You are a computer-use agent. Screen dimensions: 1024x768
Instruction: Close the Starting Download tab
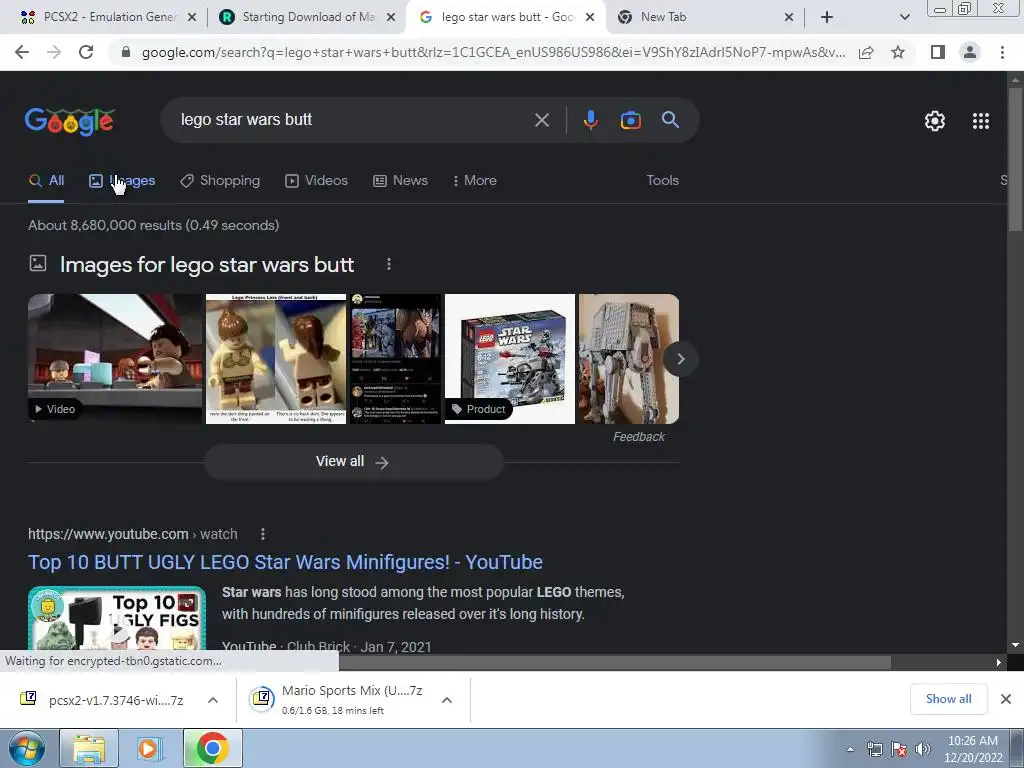pos(391,18)
